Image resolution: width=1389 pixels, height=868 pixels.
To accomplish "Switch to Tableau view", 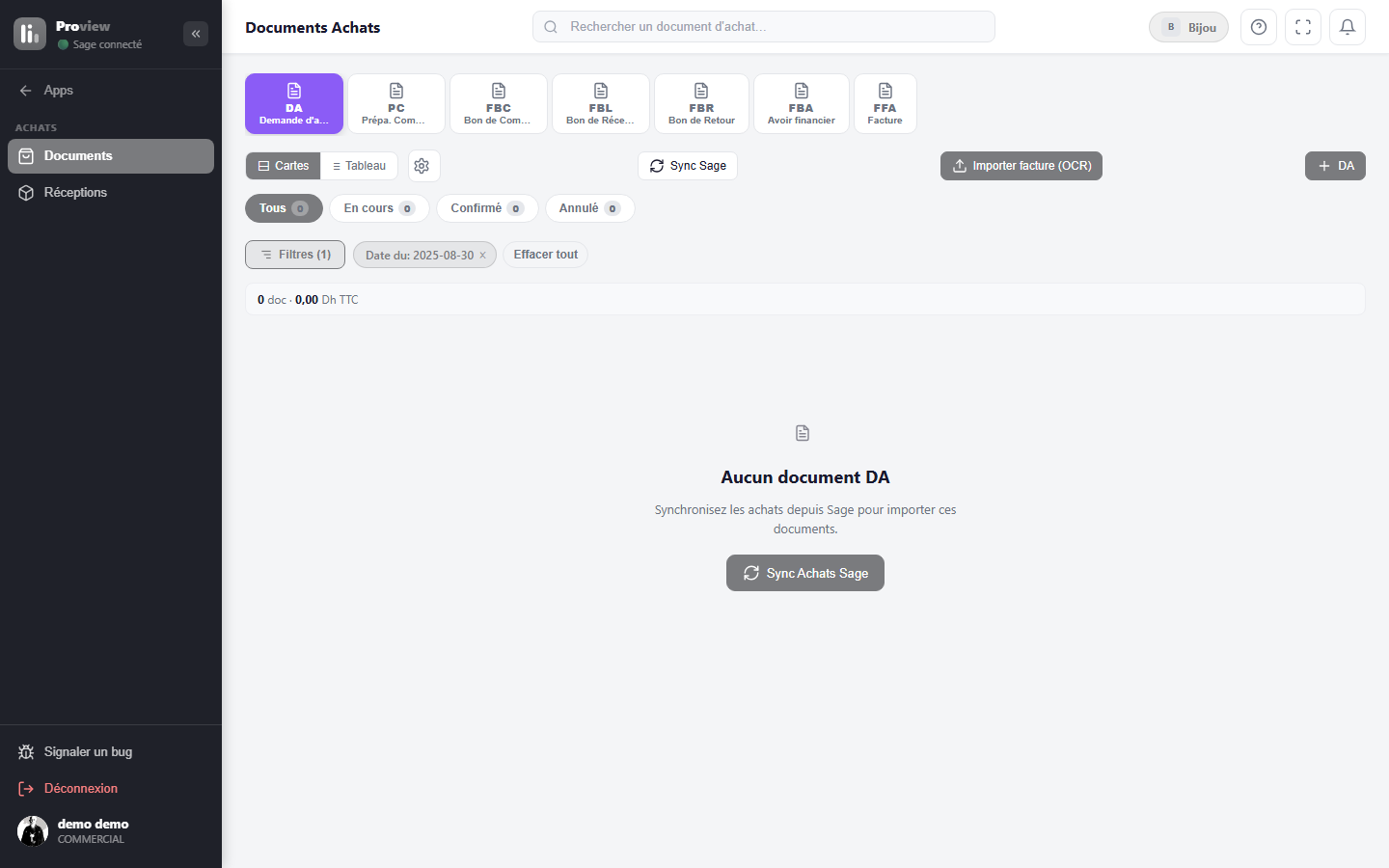I will tap(359, 166).
